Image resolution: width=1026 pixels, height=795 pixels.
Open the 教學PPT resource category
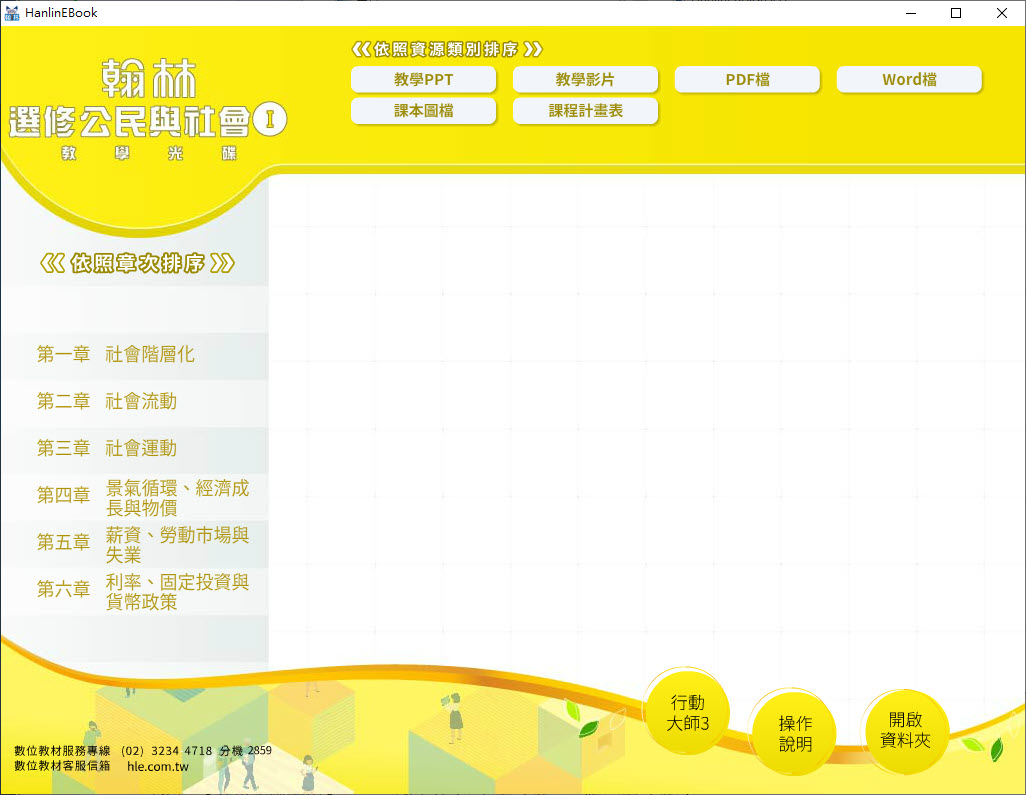pos(423,80)
